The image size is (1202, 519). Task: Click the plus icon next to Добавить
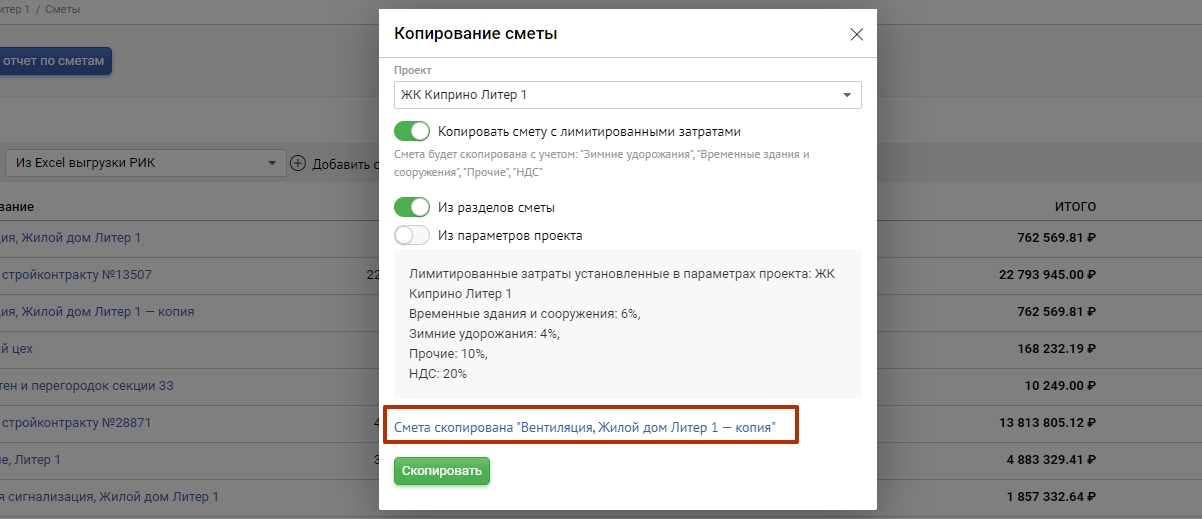[298, 163]
